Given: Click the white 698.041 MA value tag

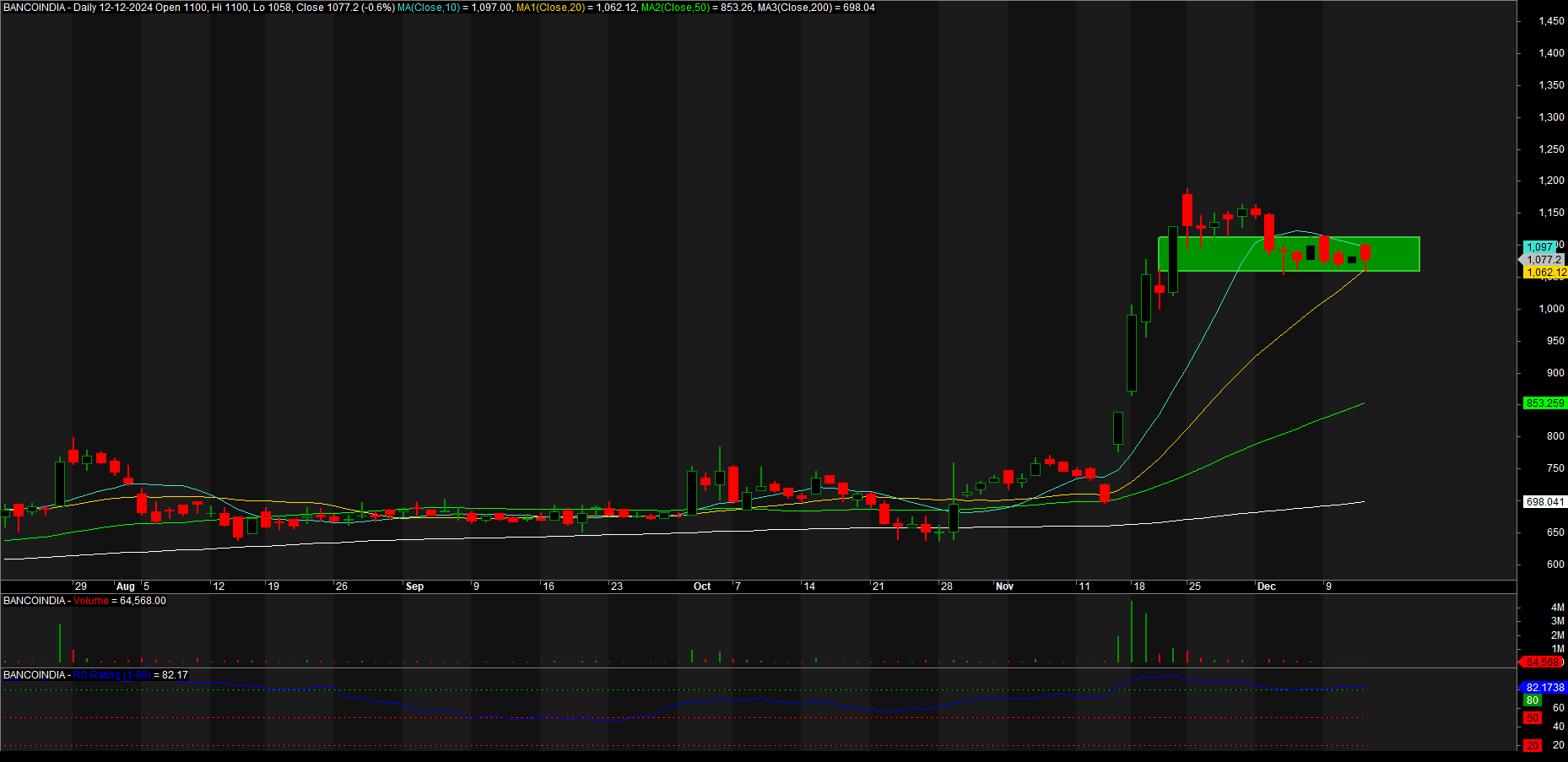Looking at the screenshot, I should click(1545, 502).
